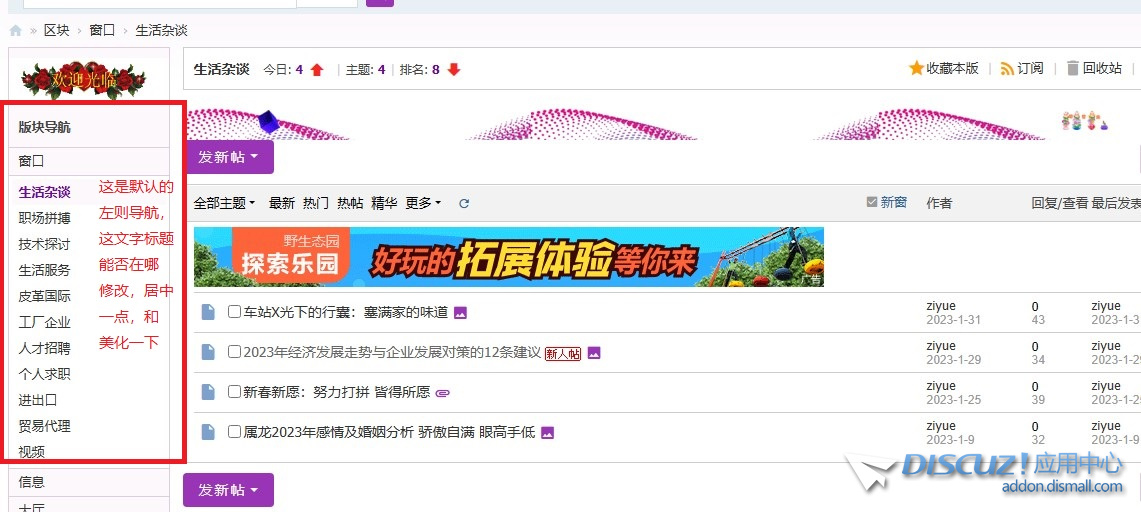1141x512 pixels.
Task: Open the recycle bin trash icon
Action: point(1073,68)
